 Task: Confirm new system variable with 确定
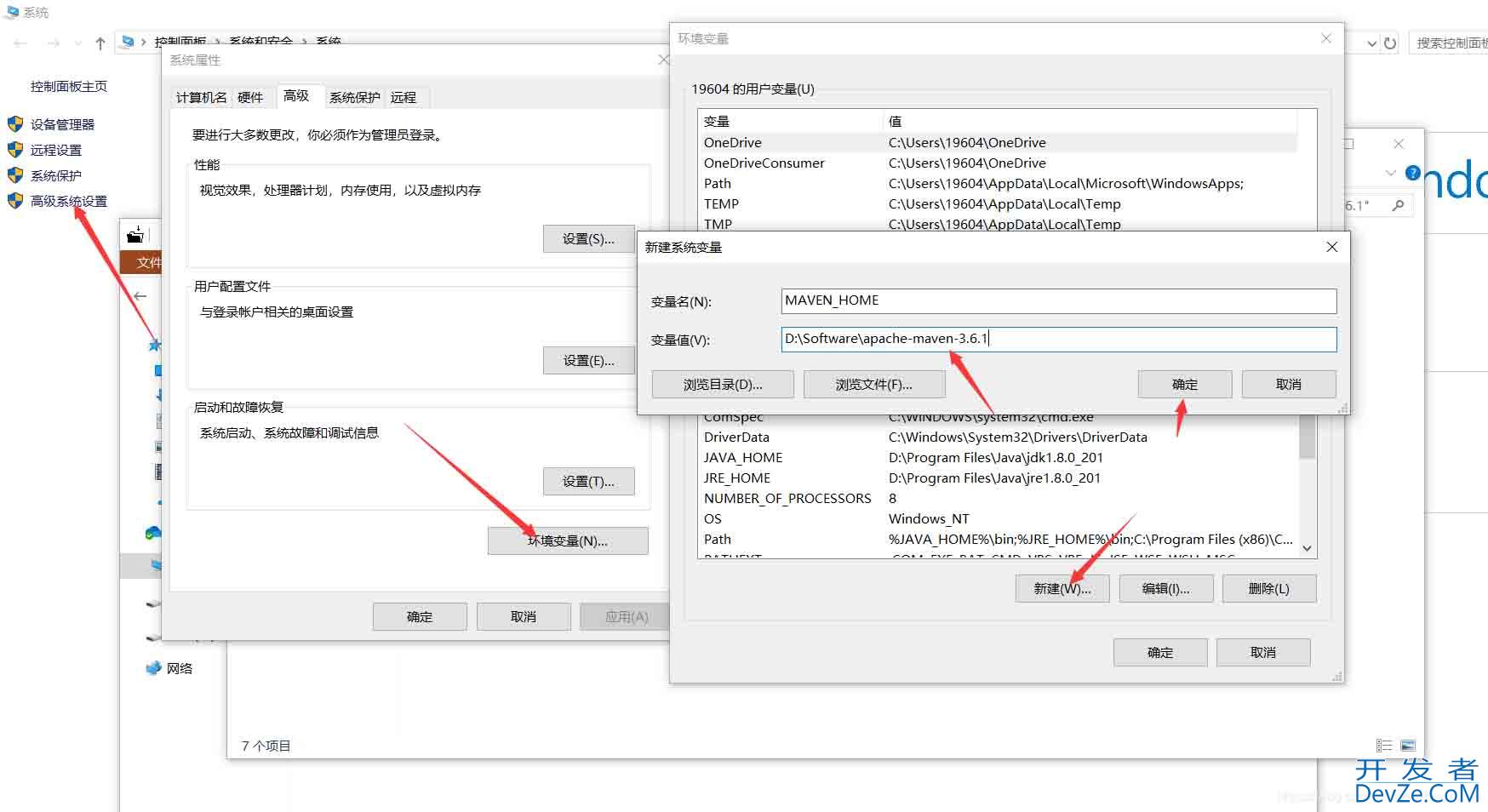(1185, 385)
